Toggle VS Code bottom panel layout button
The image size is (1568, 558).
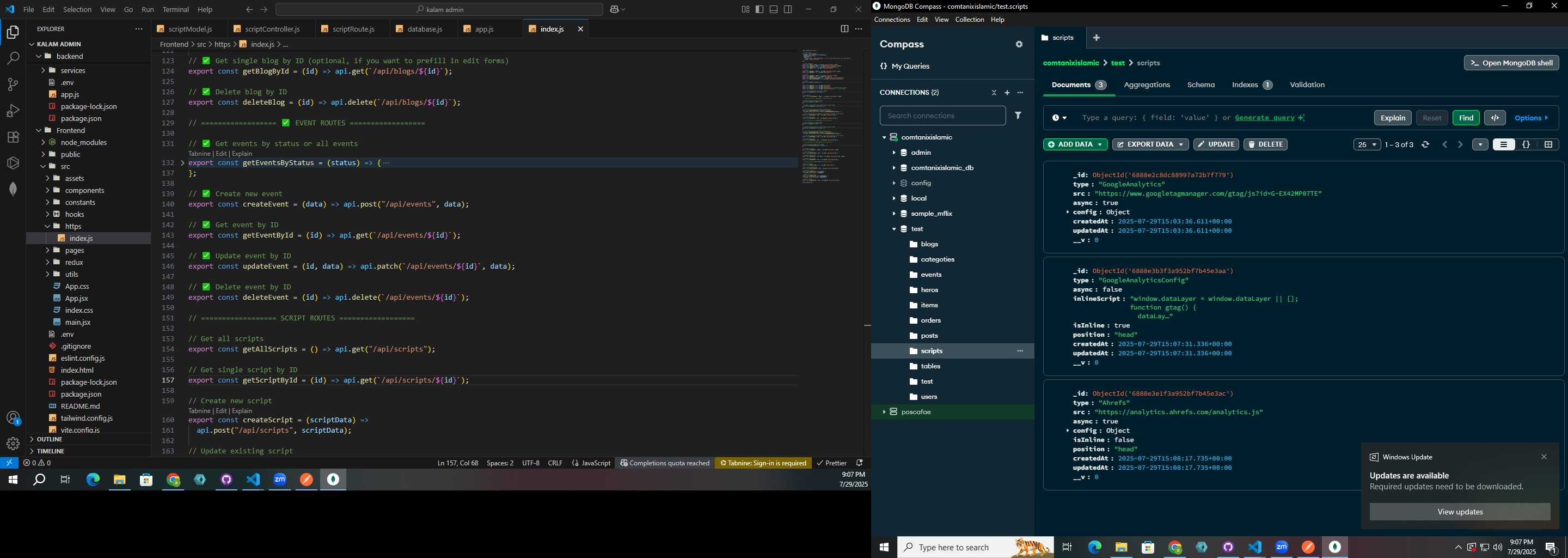coord(774,10)
